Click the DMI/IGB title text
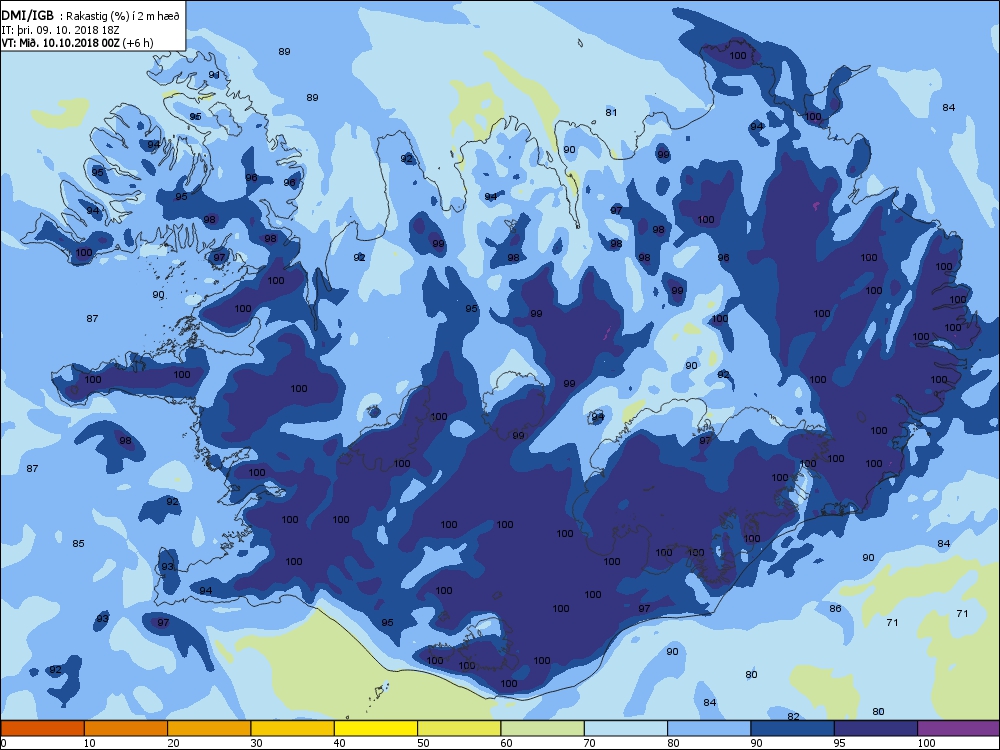The image size is (1000, 750). (27, 16)
